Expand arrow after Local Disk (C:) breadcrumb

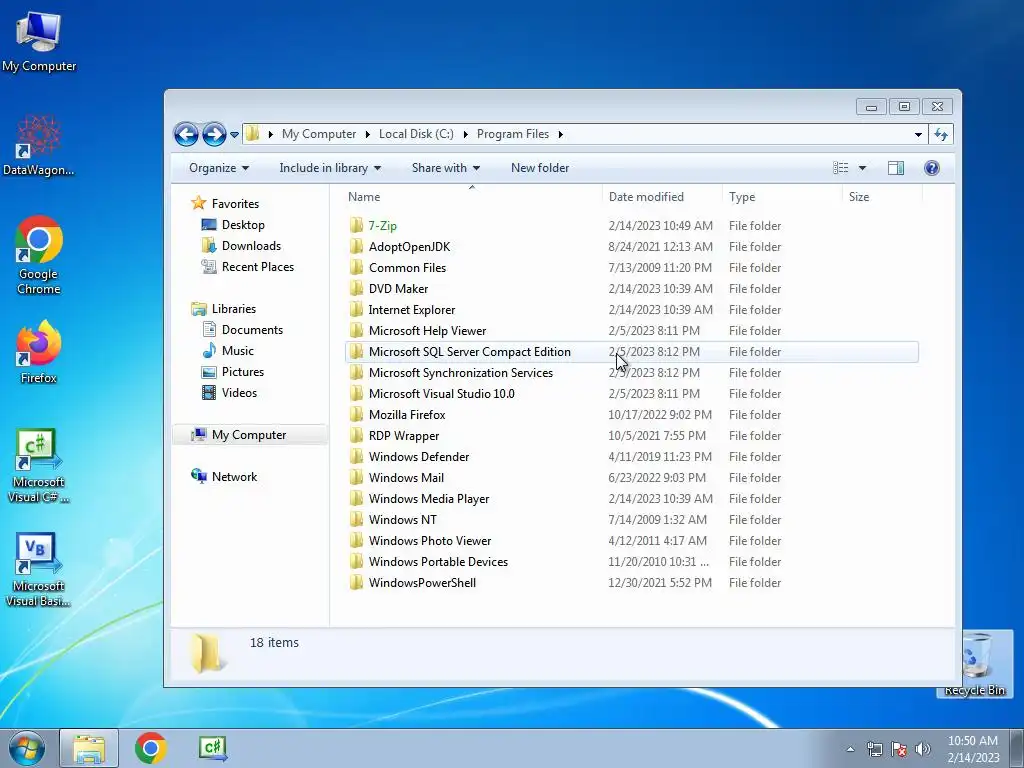465,135
